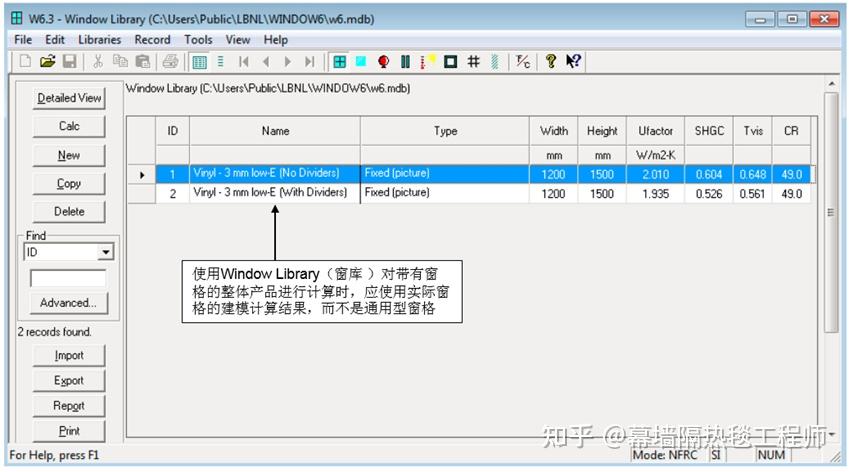Click 'Mode: NFRC' in the status bar

pos(665,455)
